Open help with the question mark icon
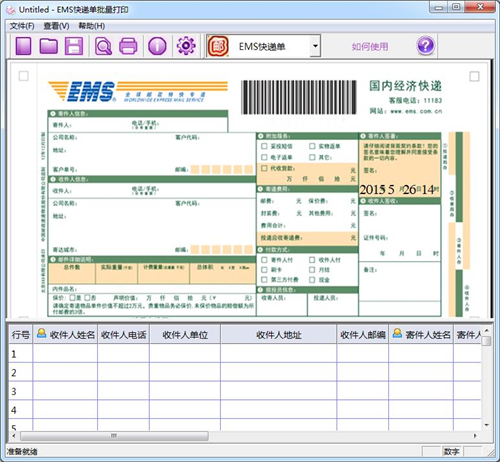The height and width of the screenshot is (462, 500). [x=426, y=46]
